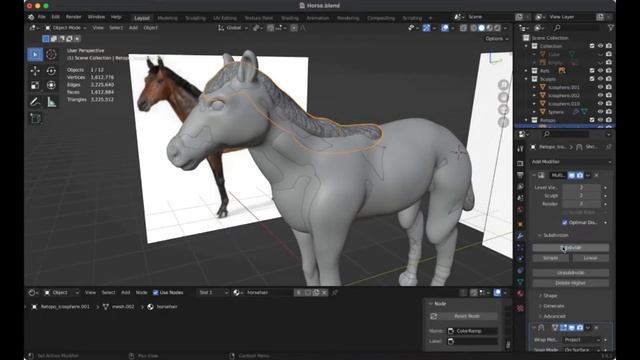This screenshot has height=360, width=640.
Task: Click the Unsubdivide button
Action: 571,273
